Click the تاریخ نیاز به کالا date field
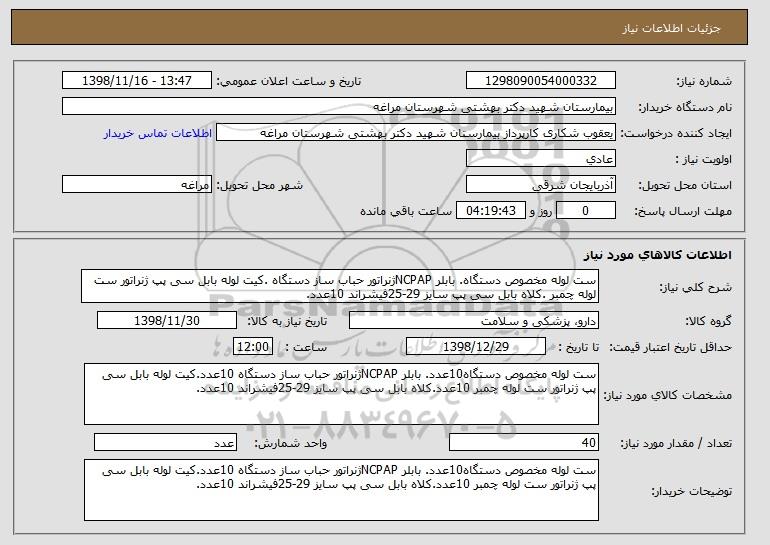Viewport: 770px width, 545px height. coord(167,321)
